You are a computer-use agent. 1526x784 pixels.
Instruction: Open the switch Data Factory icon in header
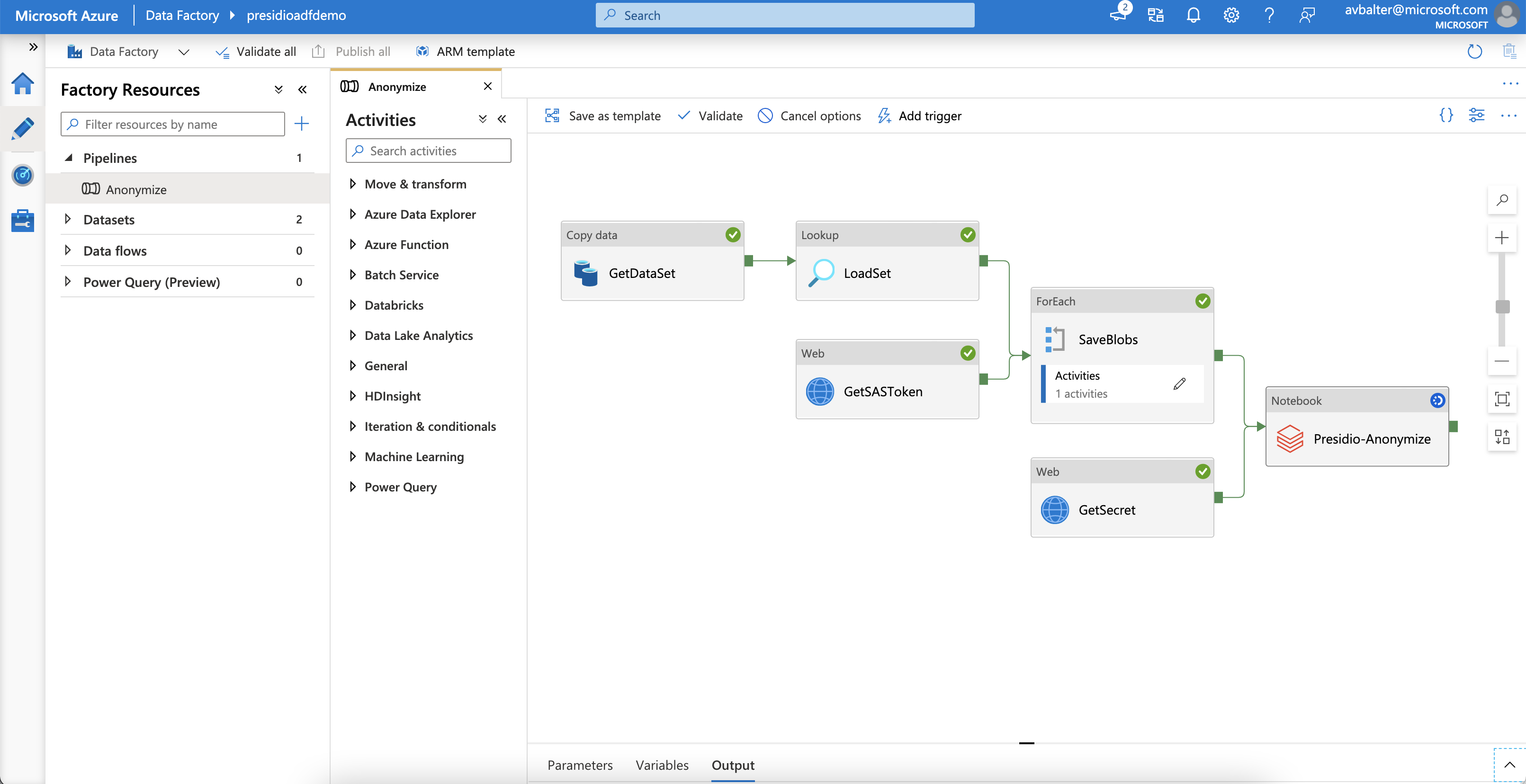tap(1155, 16)
